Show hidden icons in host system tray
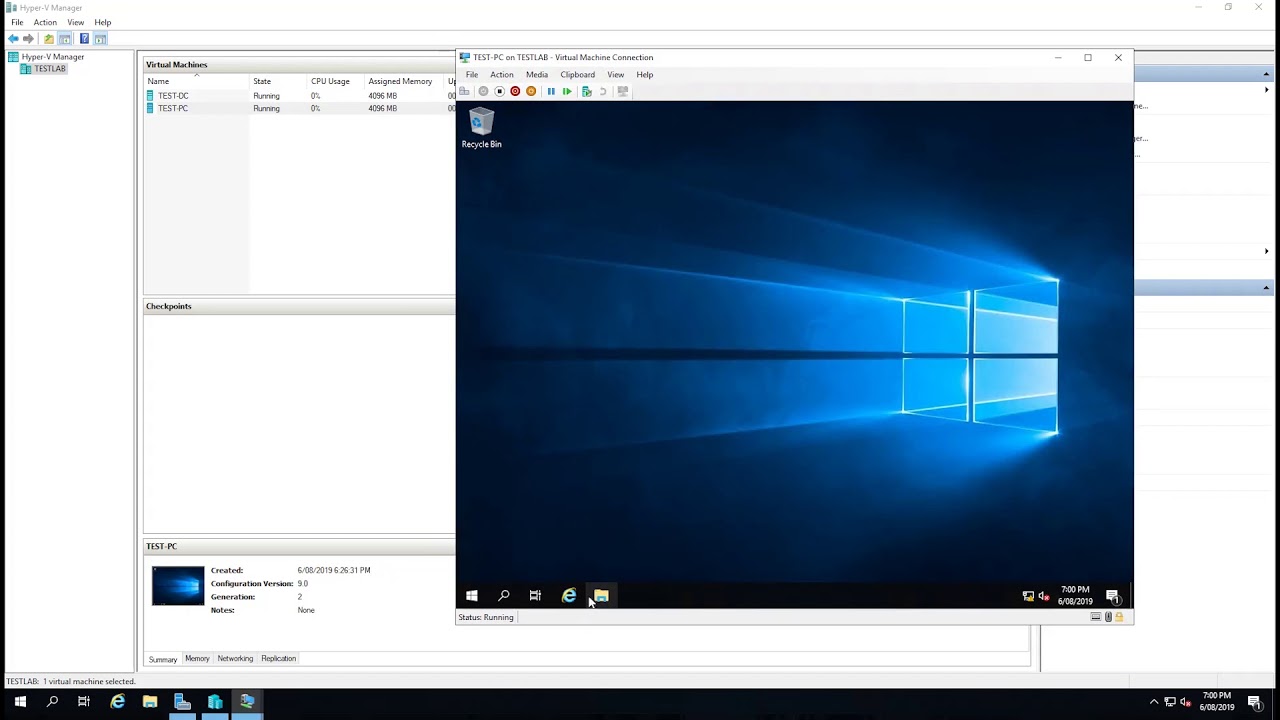The width and height of the screenshot is (1280, 720). click(1154, 702)
